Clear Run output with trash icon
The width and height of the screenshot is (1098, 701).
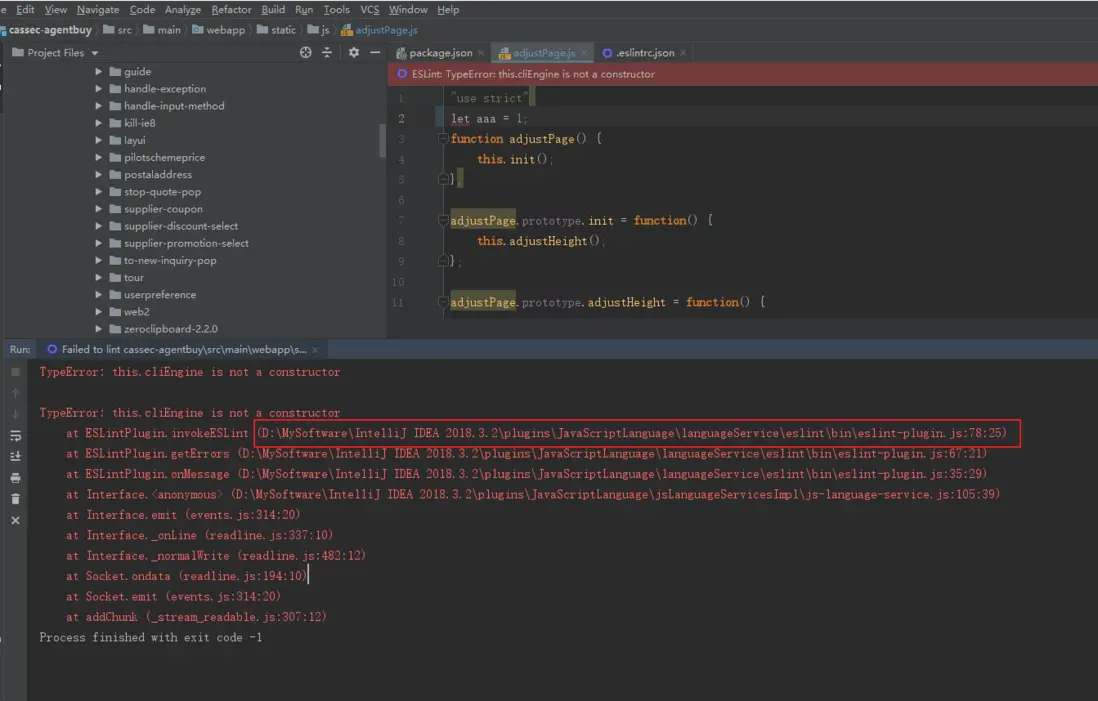[15, 499]
